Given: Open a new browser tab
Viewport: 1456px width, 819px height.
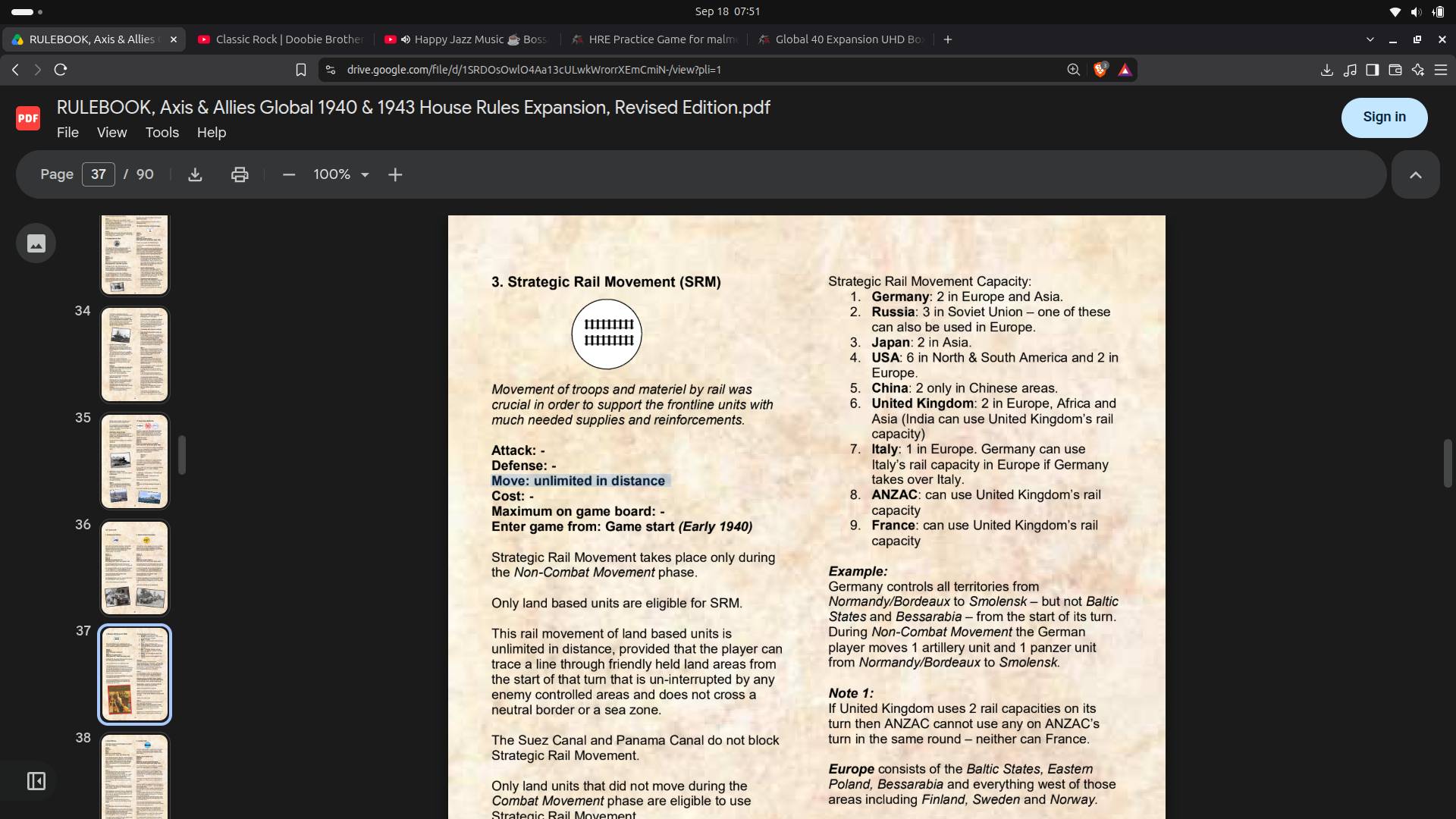Looking at the screenshot, I should pos(948,39).
